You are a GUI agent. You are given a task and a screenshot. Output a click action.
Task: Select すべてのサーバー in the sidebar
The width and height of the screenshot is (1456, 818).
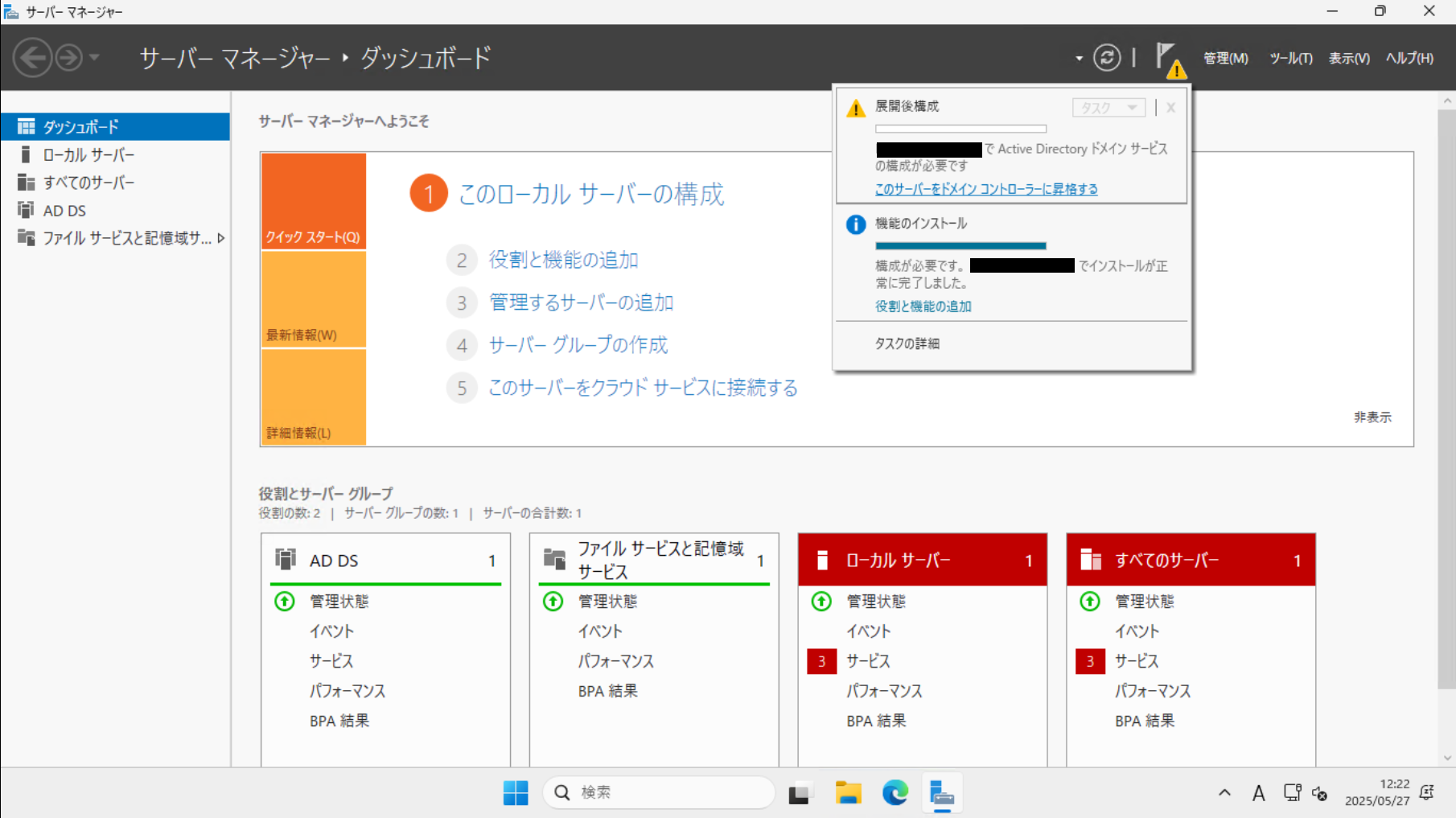115,183
